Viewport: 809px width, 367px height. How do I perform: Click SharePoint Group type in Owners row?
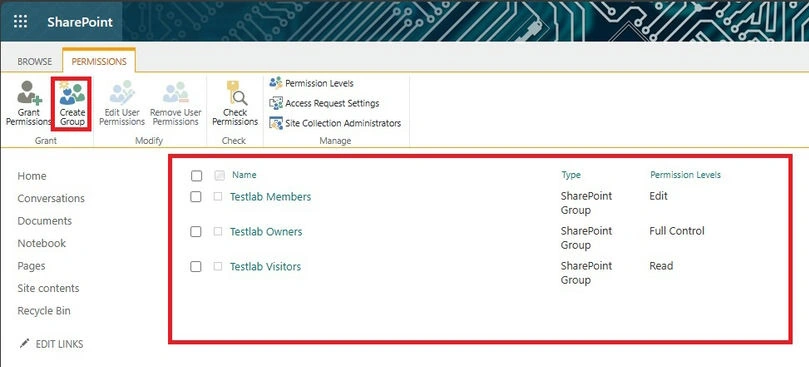pyautogui.click(x=587, y=238)
